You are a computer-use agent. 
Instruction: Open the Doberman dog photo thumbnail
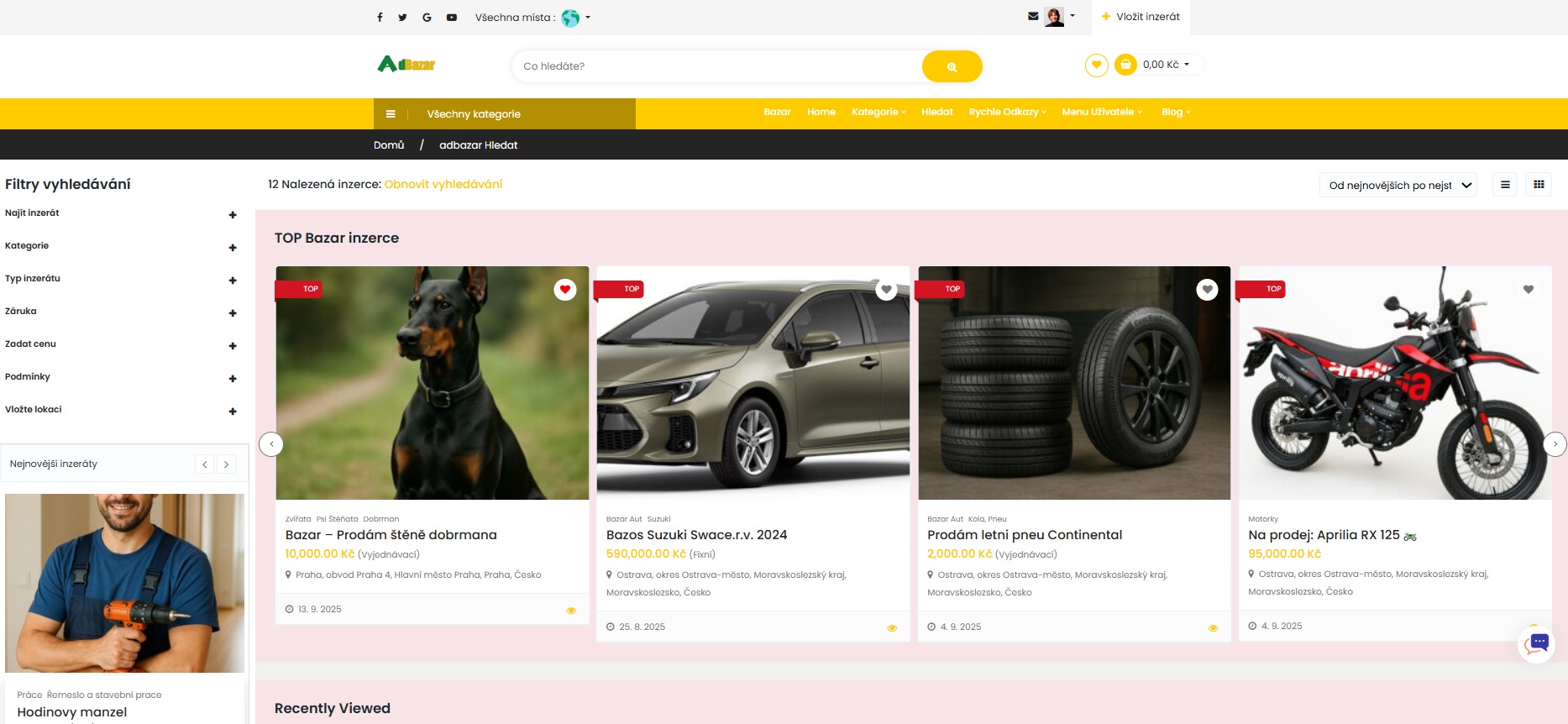433,383
